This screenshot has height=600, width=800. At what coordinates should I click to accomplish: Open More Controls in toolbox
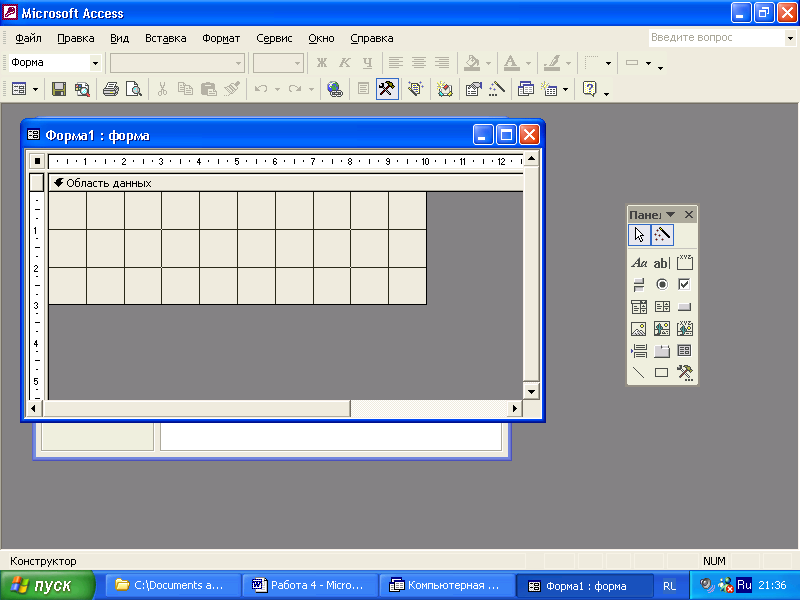(x=685, y=372)
